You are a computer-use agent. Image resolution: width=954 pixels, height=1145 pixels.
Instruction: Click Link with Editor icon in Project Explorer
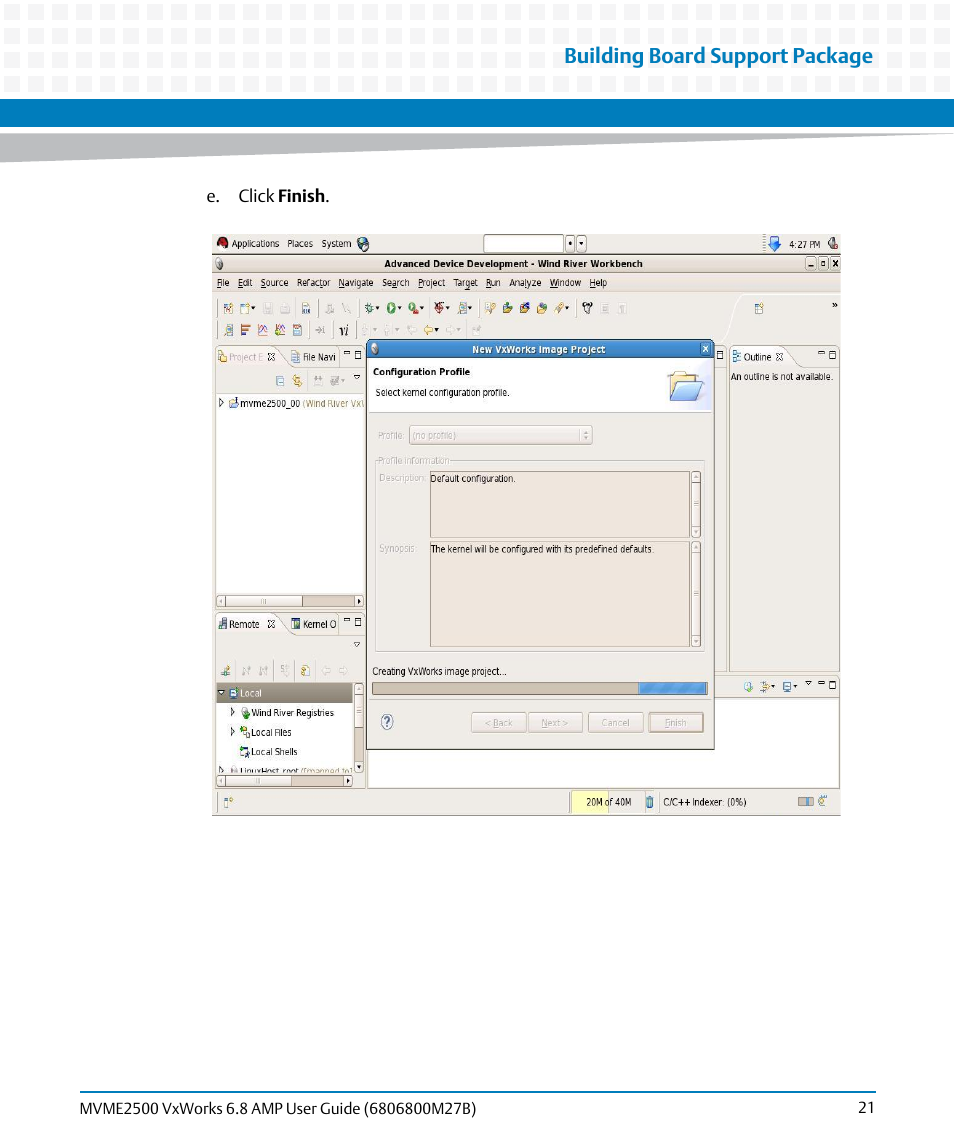pos(297,380)
